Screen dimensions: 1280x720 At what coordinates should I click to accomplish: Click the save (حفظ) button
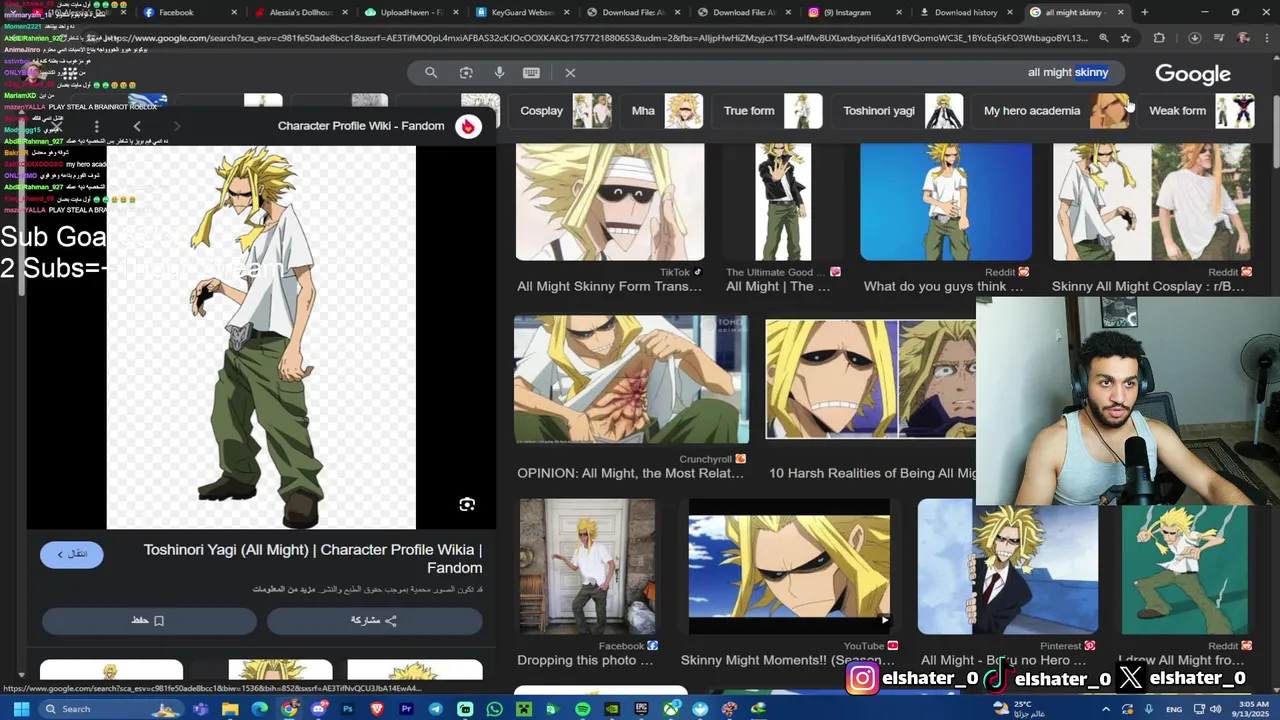pos(148,621)
